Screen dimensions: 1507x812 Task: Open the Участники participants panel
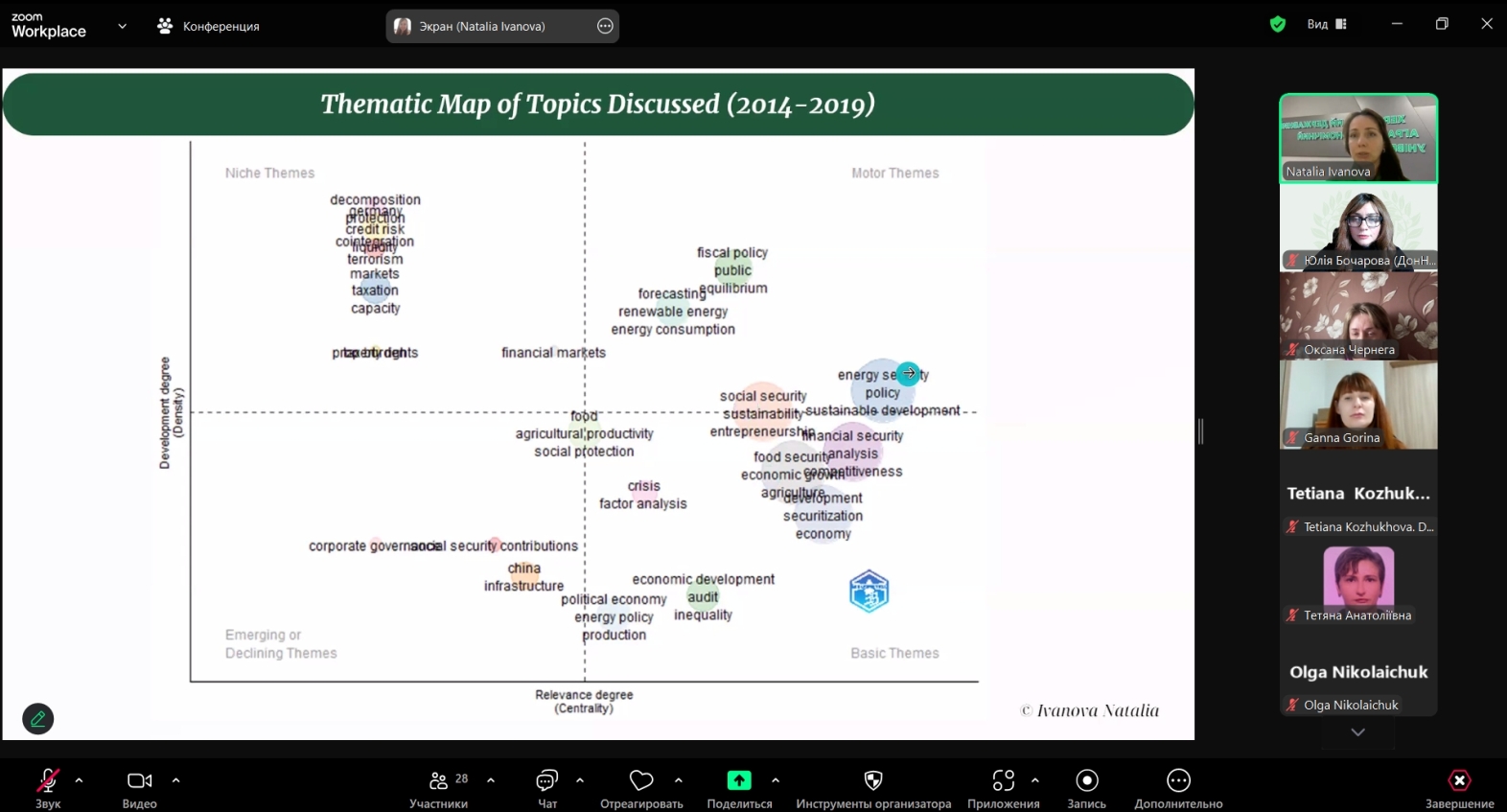coord(438,788)
